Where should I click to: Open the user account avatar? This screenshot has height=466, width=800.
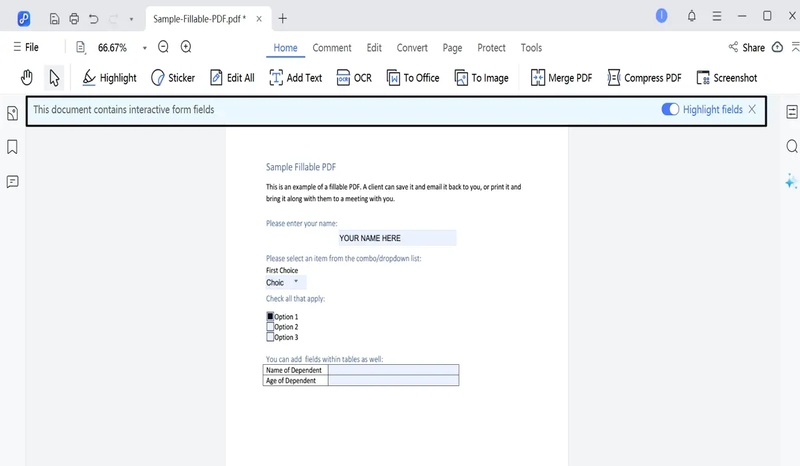pos(661,16)
